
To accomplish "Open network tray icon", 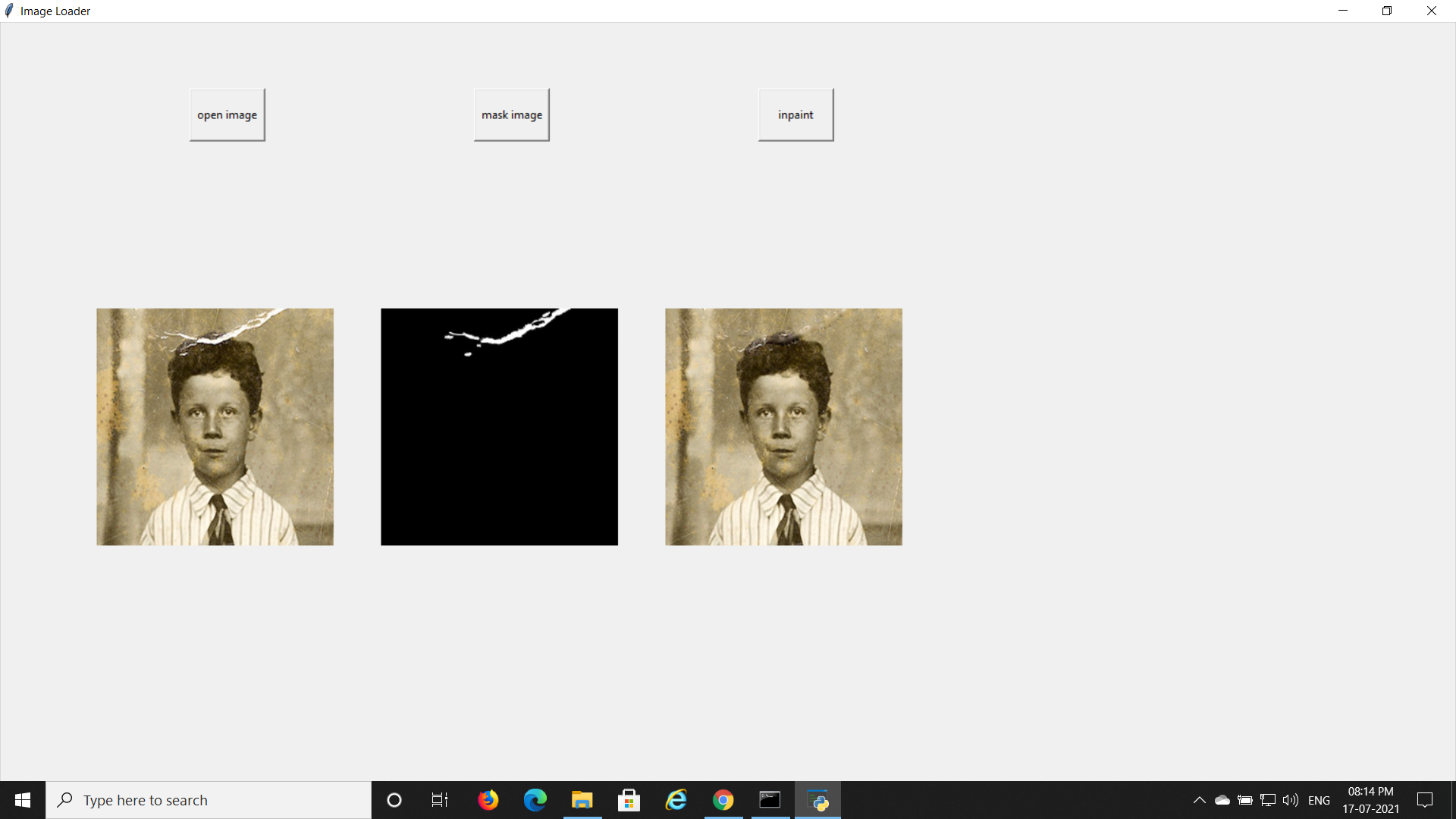I will click(1268, 800).
